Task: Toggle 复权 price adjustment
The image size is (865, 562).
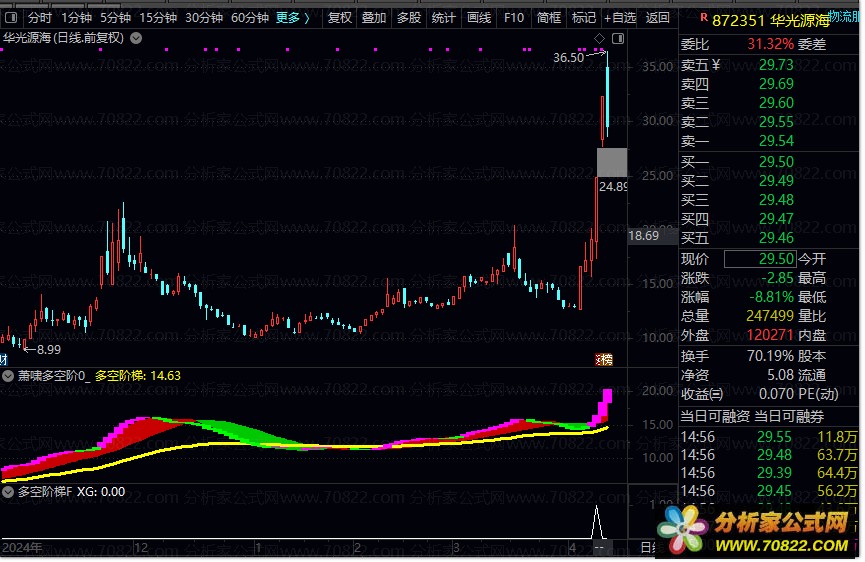Action: pos(340,18)
